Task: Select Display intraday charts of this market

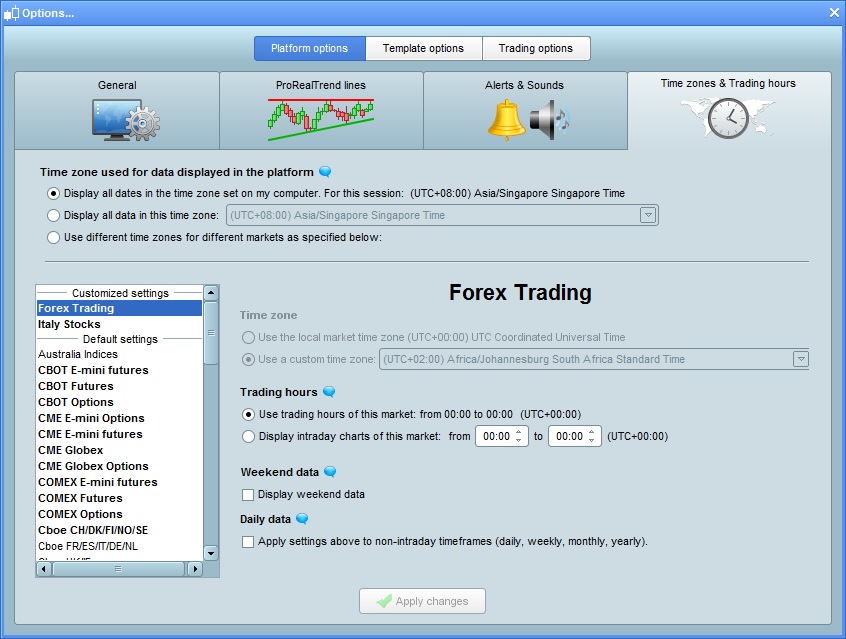Action: pyautogui.click(x=248, y=437)
